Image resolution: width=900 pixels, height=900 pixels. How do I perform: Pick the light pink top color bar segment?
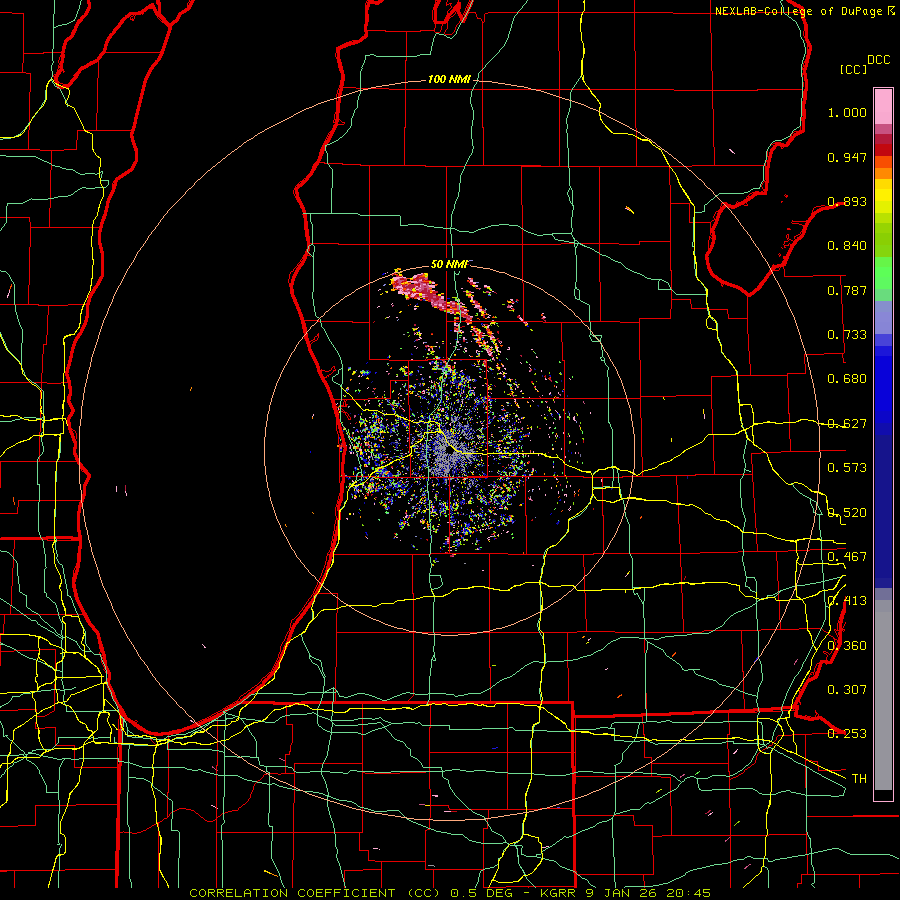pyautogui.click(x=883, y=106)
